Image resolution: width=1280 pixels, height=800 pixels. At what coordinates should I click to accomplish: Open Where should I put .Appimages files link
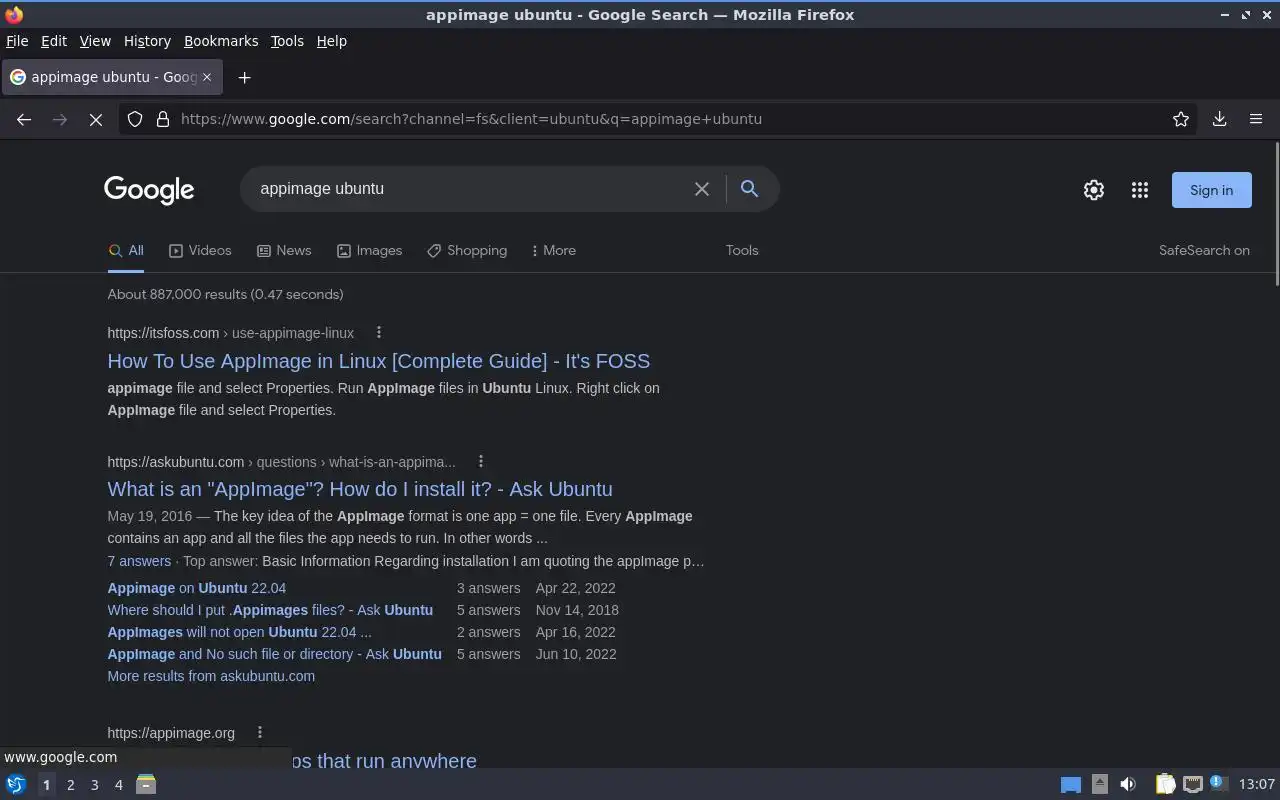coord(270,610)
